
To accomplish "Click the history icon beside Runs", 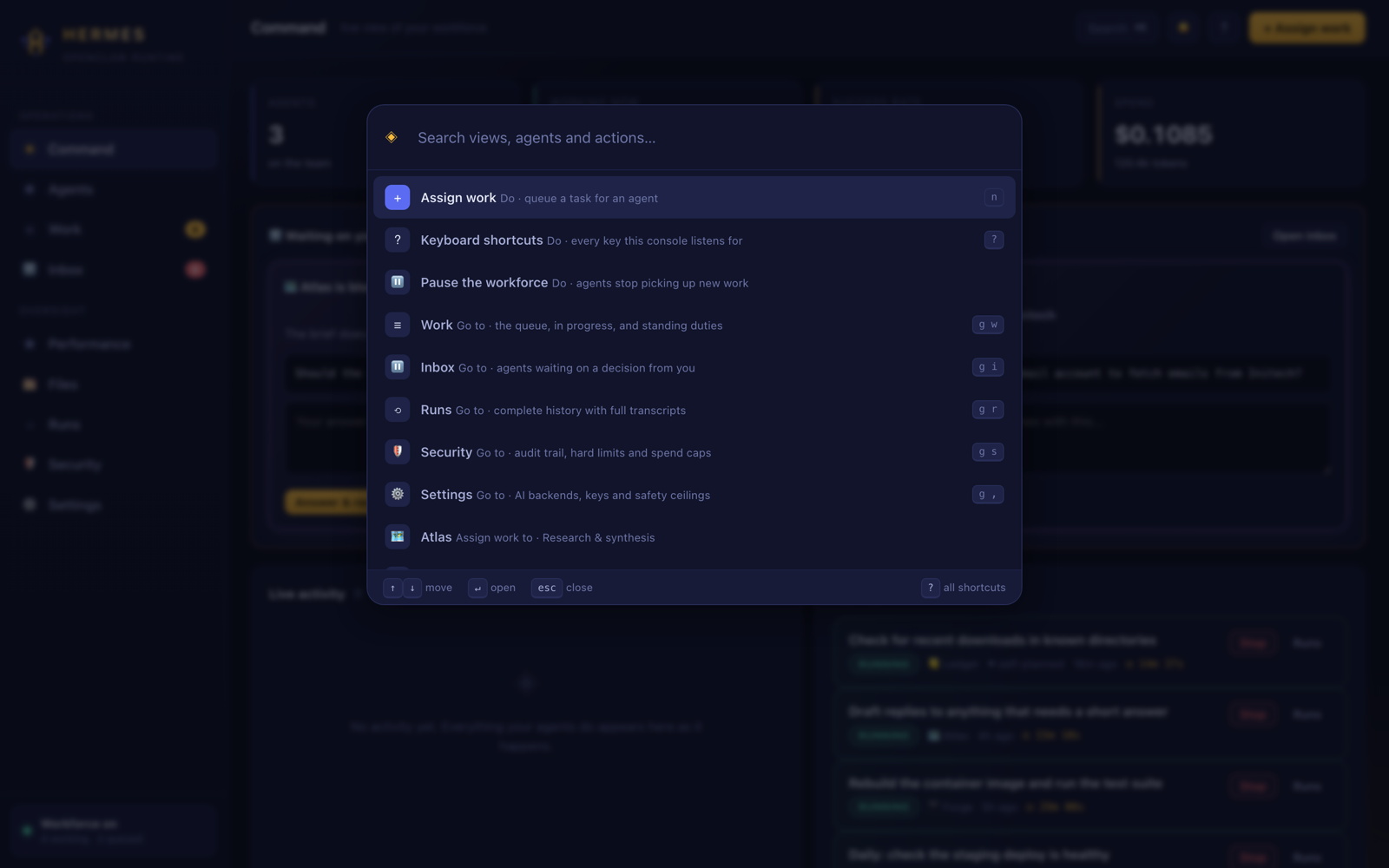I will (397, 410).
